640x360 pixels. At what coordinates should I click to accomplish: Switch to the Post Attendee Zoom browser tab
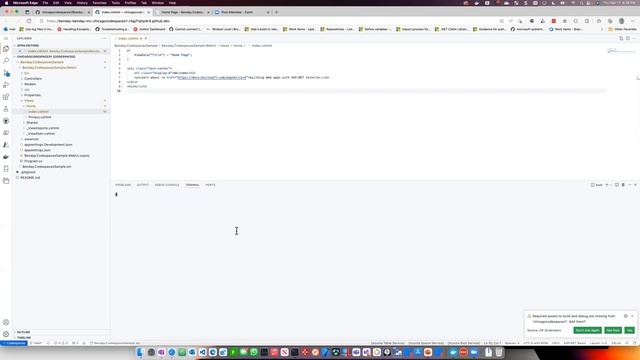point(242,12)
